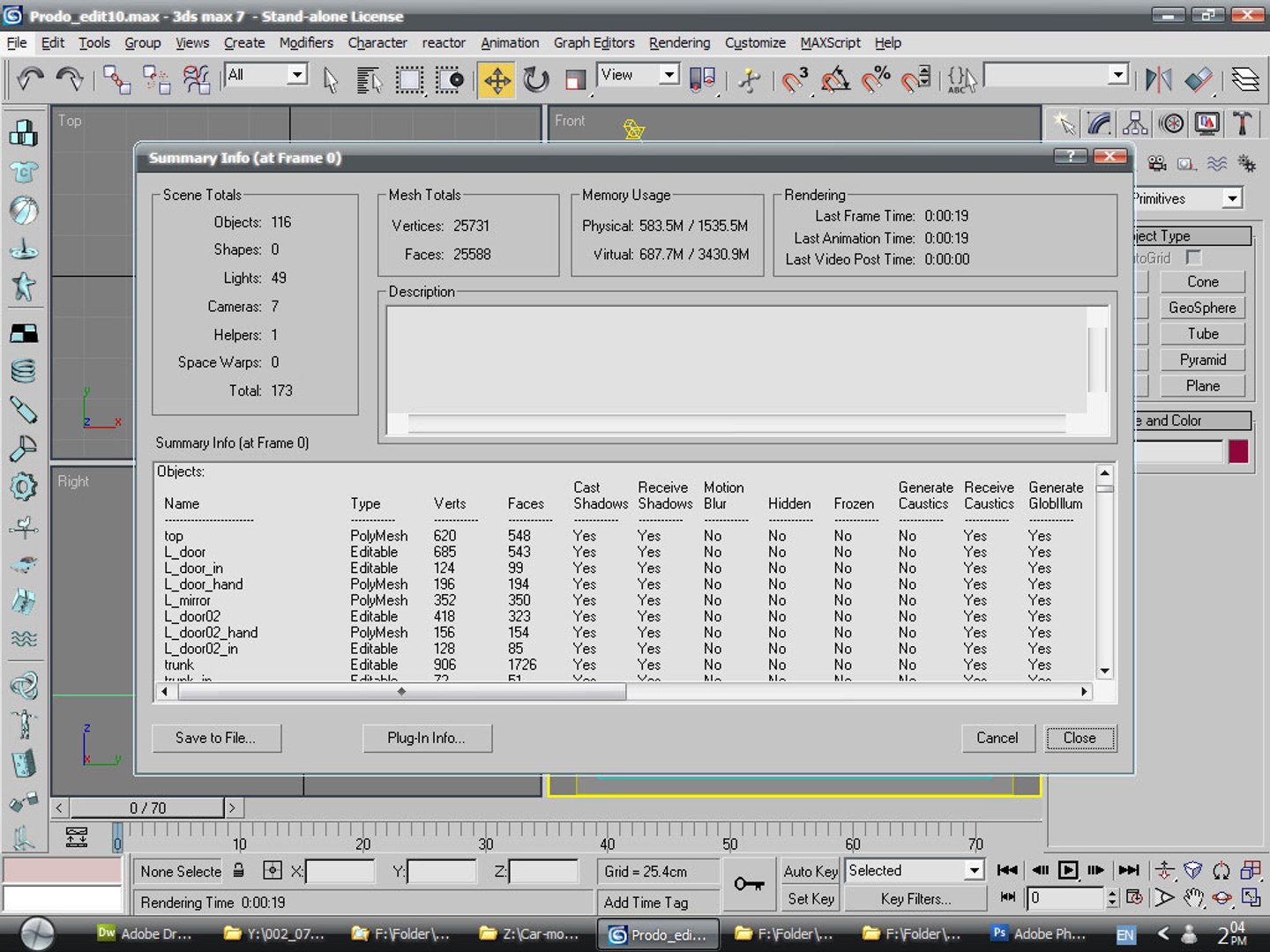This screenshot has height=952, width=1270.
Task: Click the Undo arrow in the main toolbar
Action: tap(30, 79)
